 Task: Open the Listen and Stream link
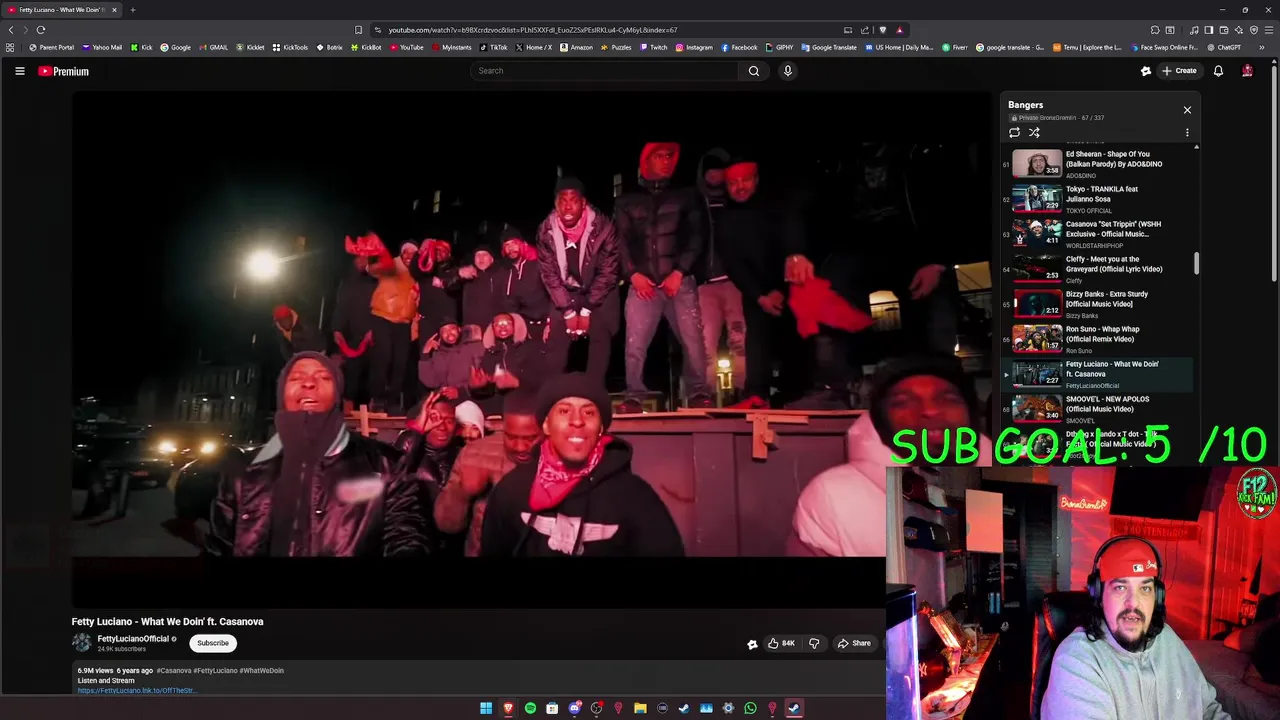coord(136,690)
